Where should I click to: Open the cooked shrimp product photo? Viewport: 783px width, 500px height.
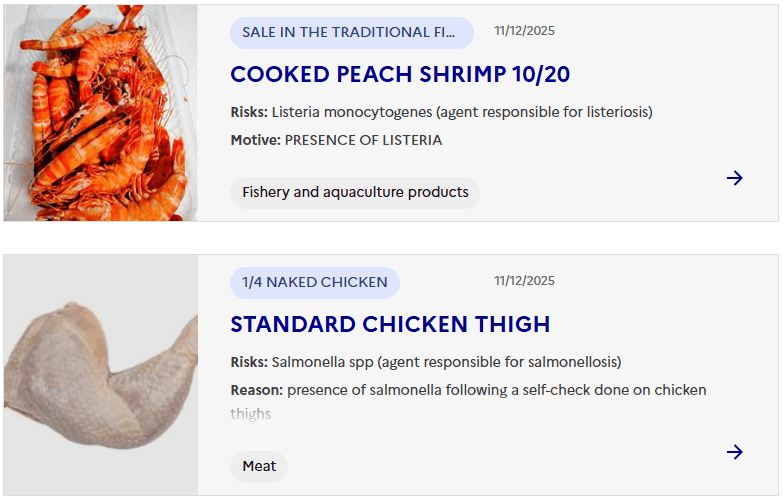tap(100, 113)
